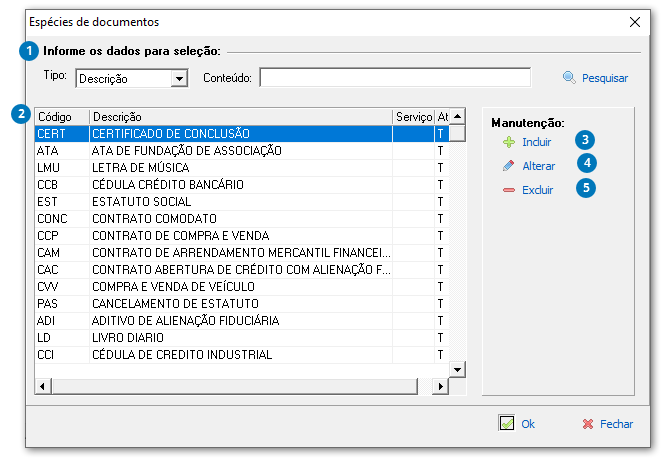
Task: Sort by the Descrição column header
Action: (x=240, y=117)
